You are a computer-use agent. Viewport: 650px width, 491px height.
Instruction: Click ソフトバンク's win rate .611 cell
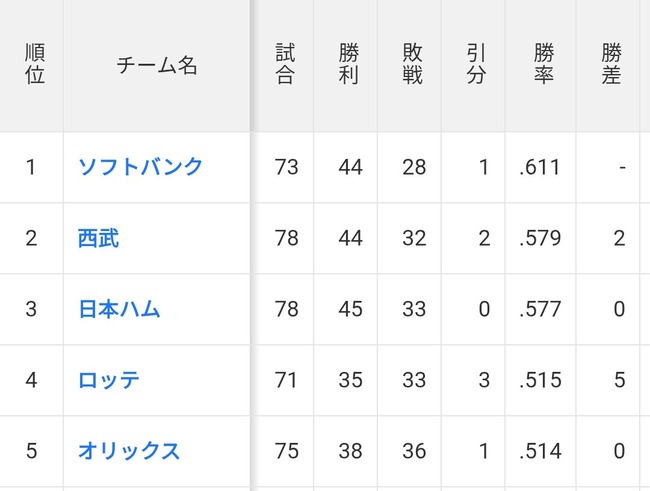tap(541, 168)
